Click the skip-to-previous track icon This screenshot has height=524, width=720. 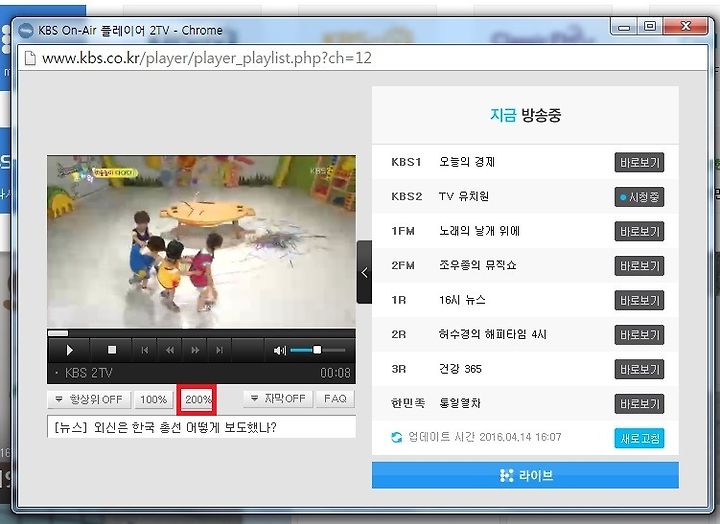(x=145, y=350)
